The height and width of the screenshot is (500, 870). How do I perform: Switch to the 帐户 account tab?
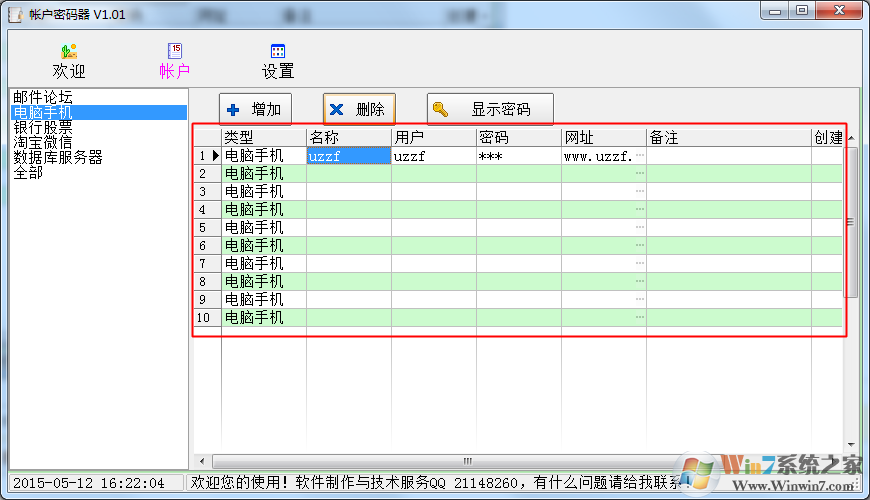(x=175, y=61)
